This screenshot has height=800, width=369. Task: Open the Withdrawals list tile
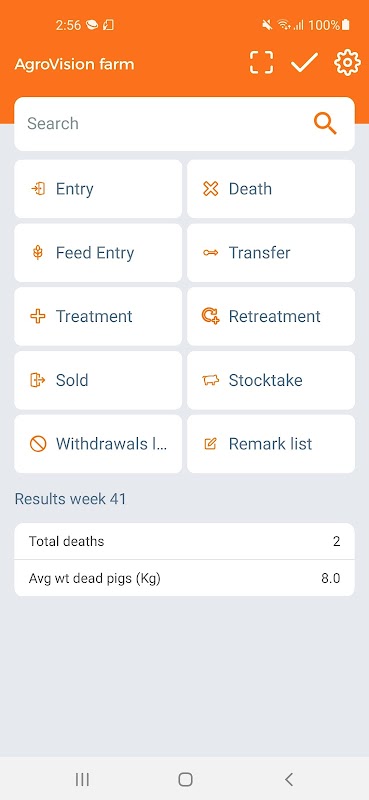tap(98, 444)
